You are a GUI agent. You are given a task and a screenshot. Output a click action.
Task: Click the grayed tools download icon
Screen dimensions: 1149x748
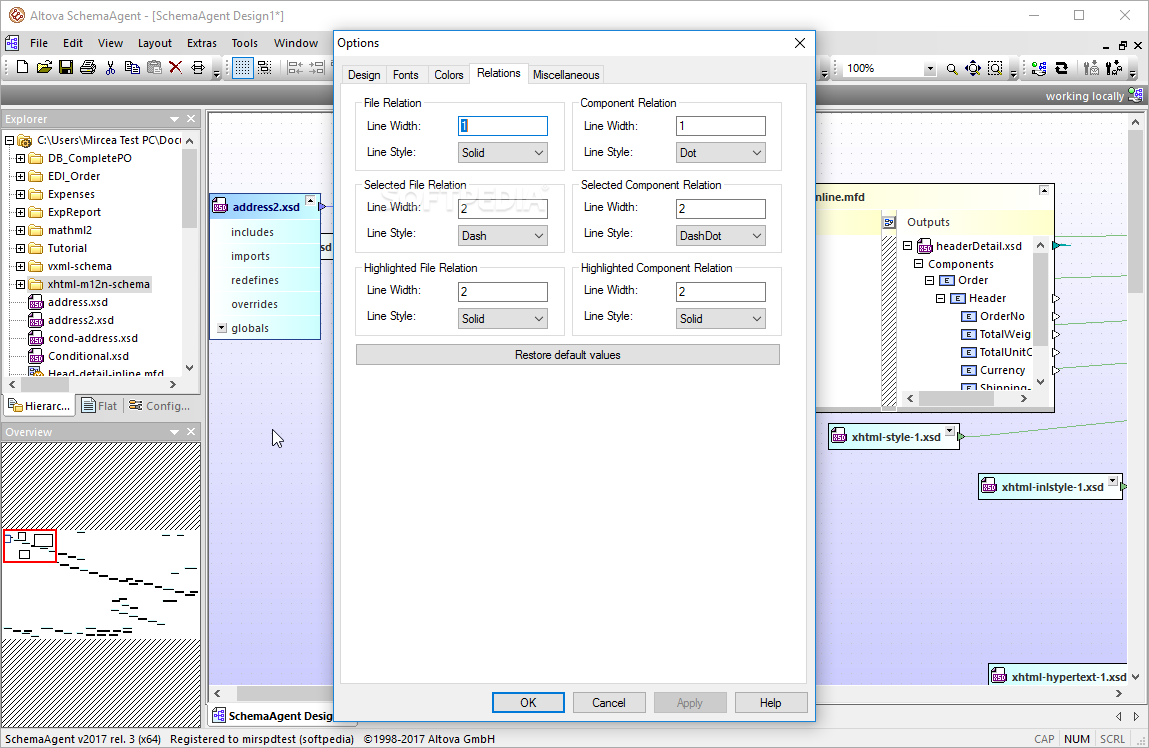click(1091, 69)
